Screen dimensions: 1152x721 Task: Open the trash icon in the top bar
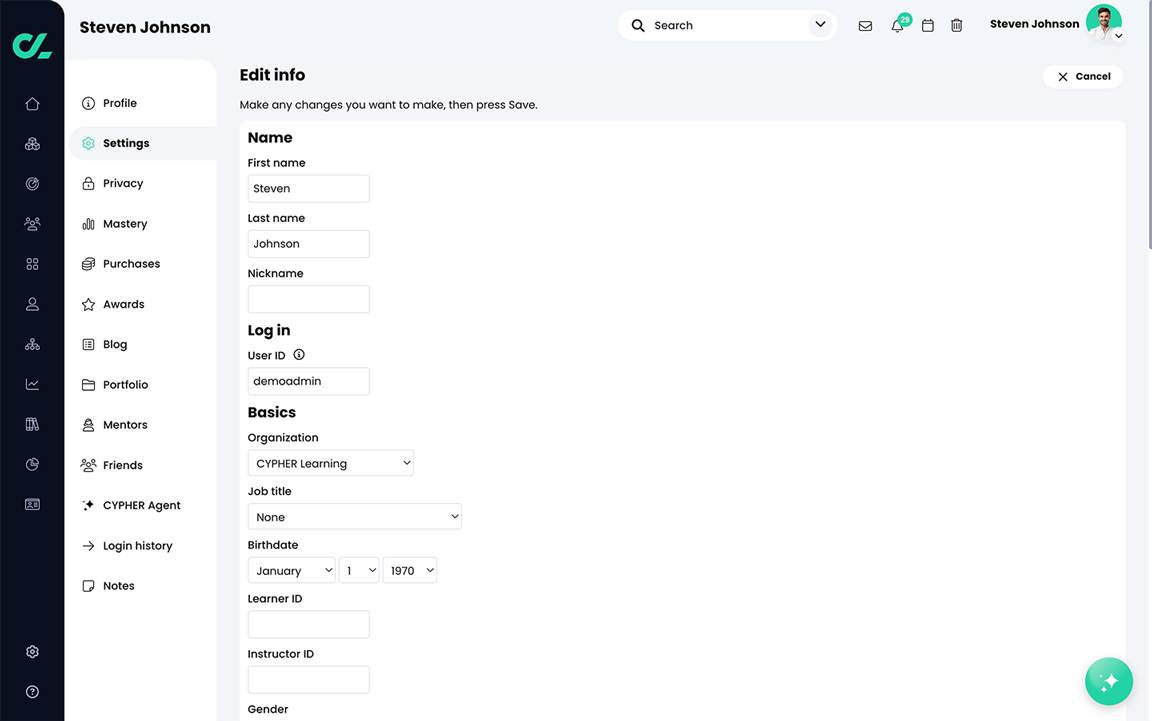[956, 25]
